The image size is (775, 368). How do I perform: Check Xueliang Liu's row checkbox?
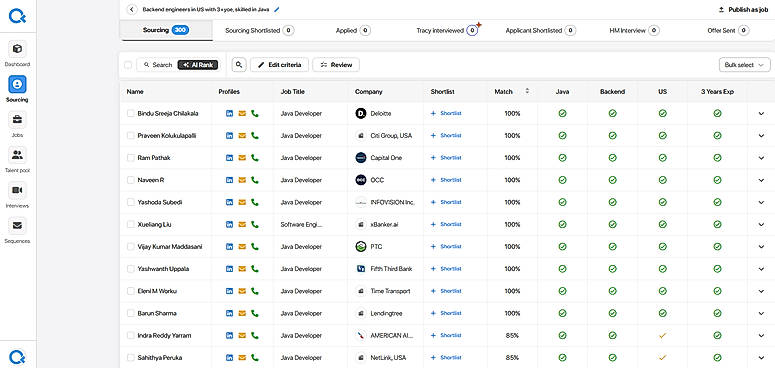coord(130,225)
